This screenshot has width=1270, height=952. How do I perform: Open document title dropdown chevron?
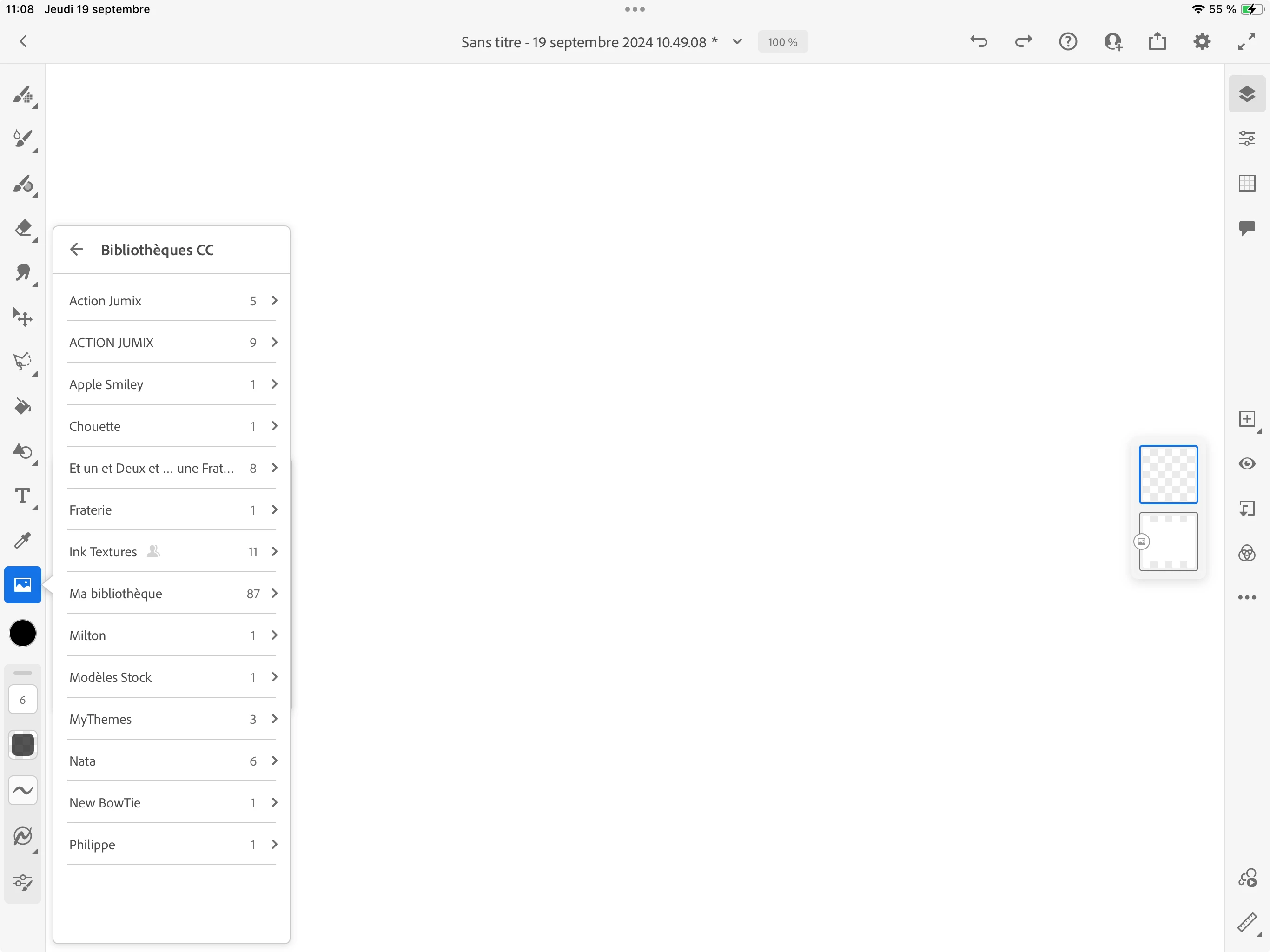(x=737, y=41)
